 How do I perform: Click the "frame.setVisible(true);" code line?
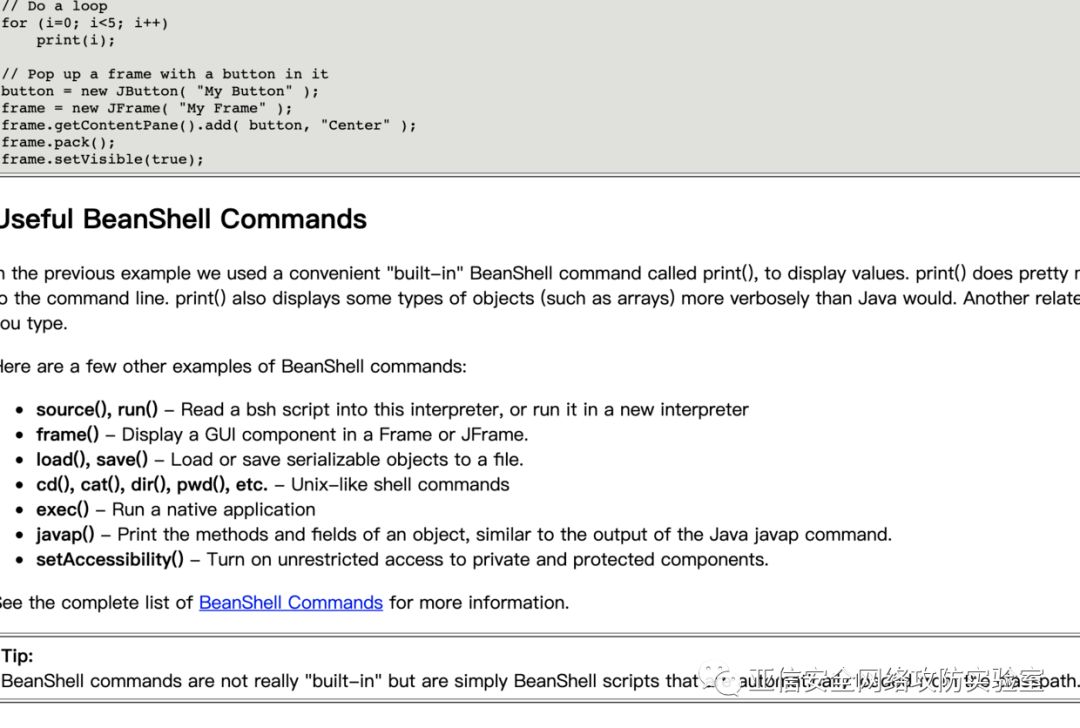coord(102,159)
